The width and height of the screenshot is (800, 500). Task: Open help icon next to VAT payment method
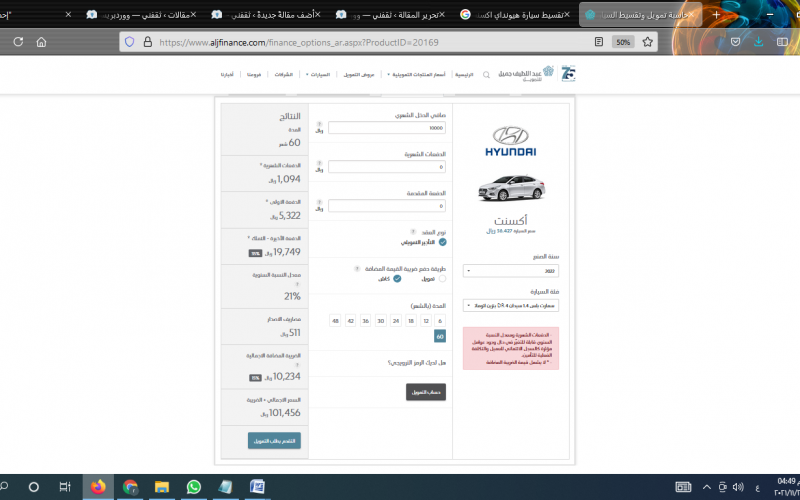pyautogui.click(x=357, y=268)
